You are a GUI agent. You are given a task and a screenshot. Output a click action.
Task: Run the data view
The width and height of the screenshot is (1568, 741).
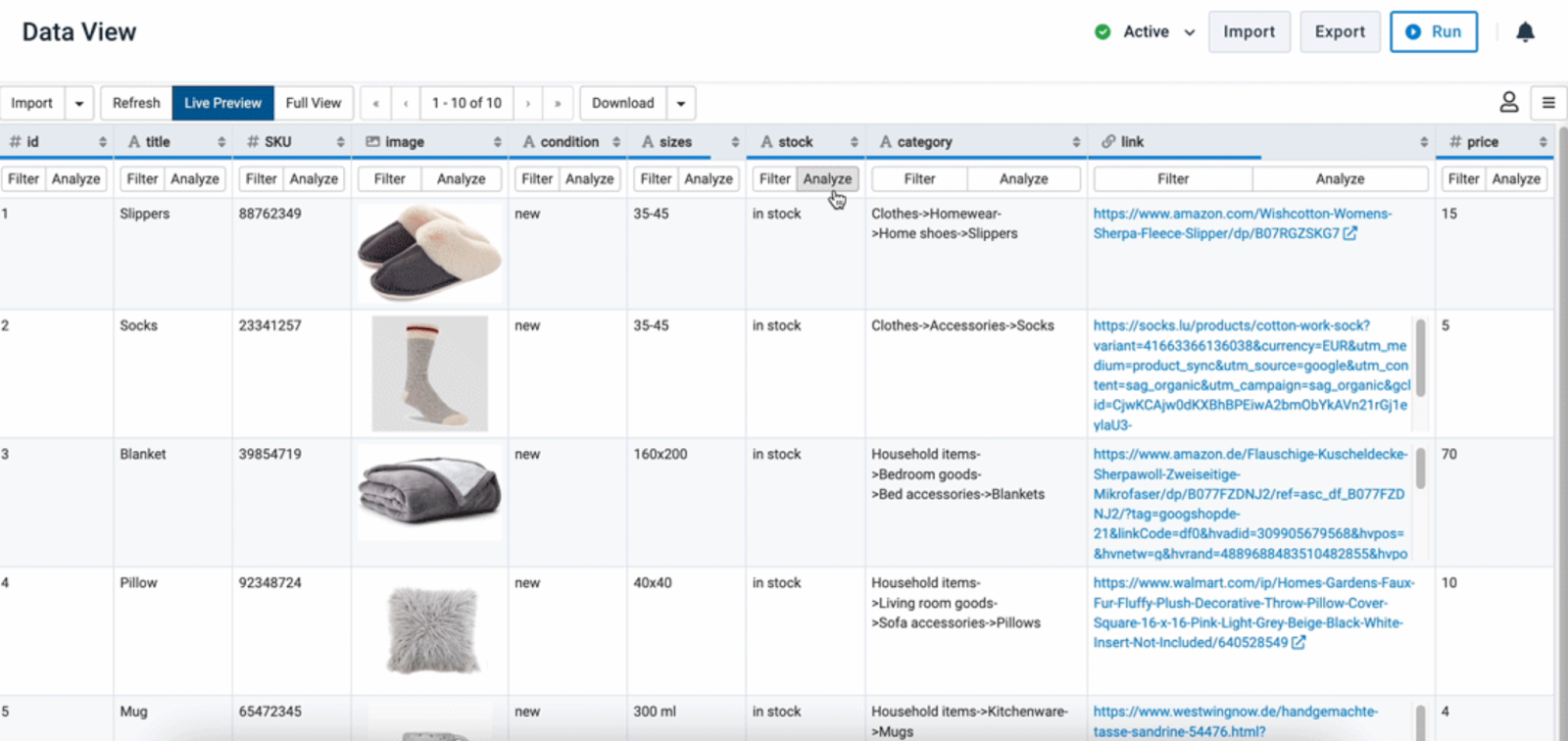point(1434,32)
